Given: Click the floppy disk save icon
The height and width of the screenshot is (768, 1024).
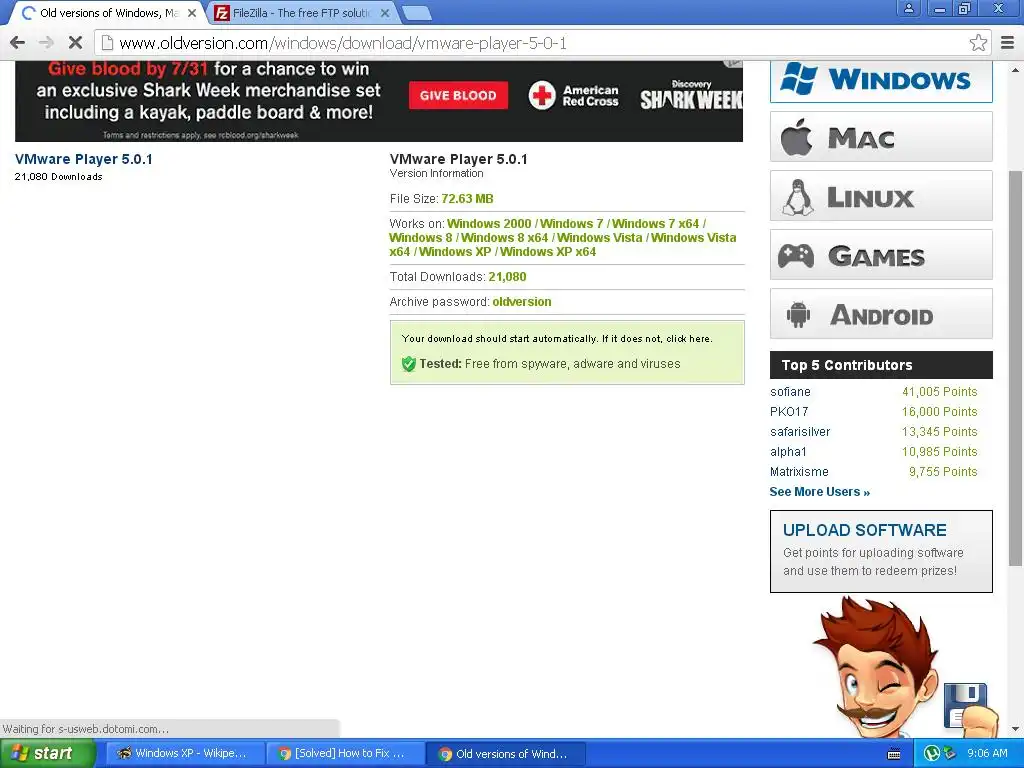Looking at the screenshot, I should [966, 707].
